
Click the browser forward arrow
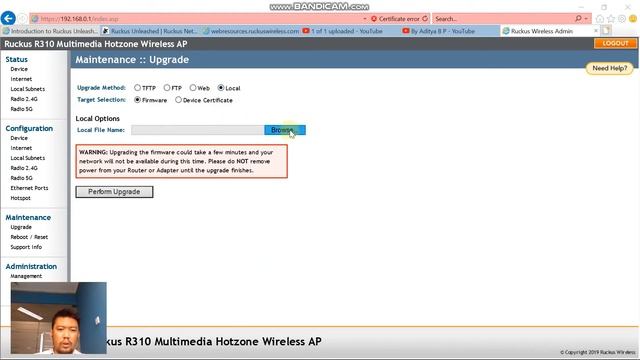point(22,19)
